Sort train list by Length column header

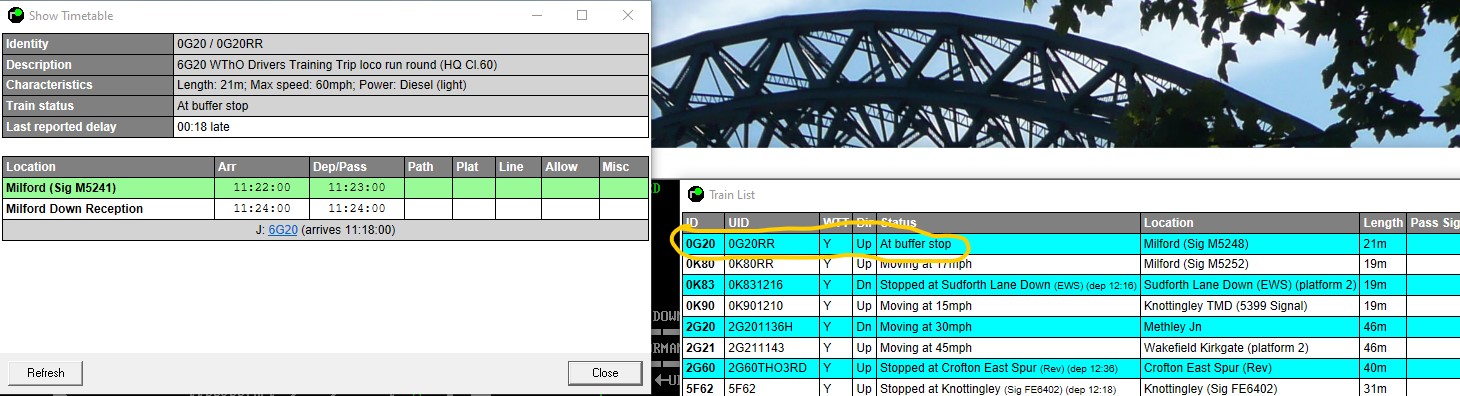click(x=1383, y=223)
